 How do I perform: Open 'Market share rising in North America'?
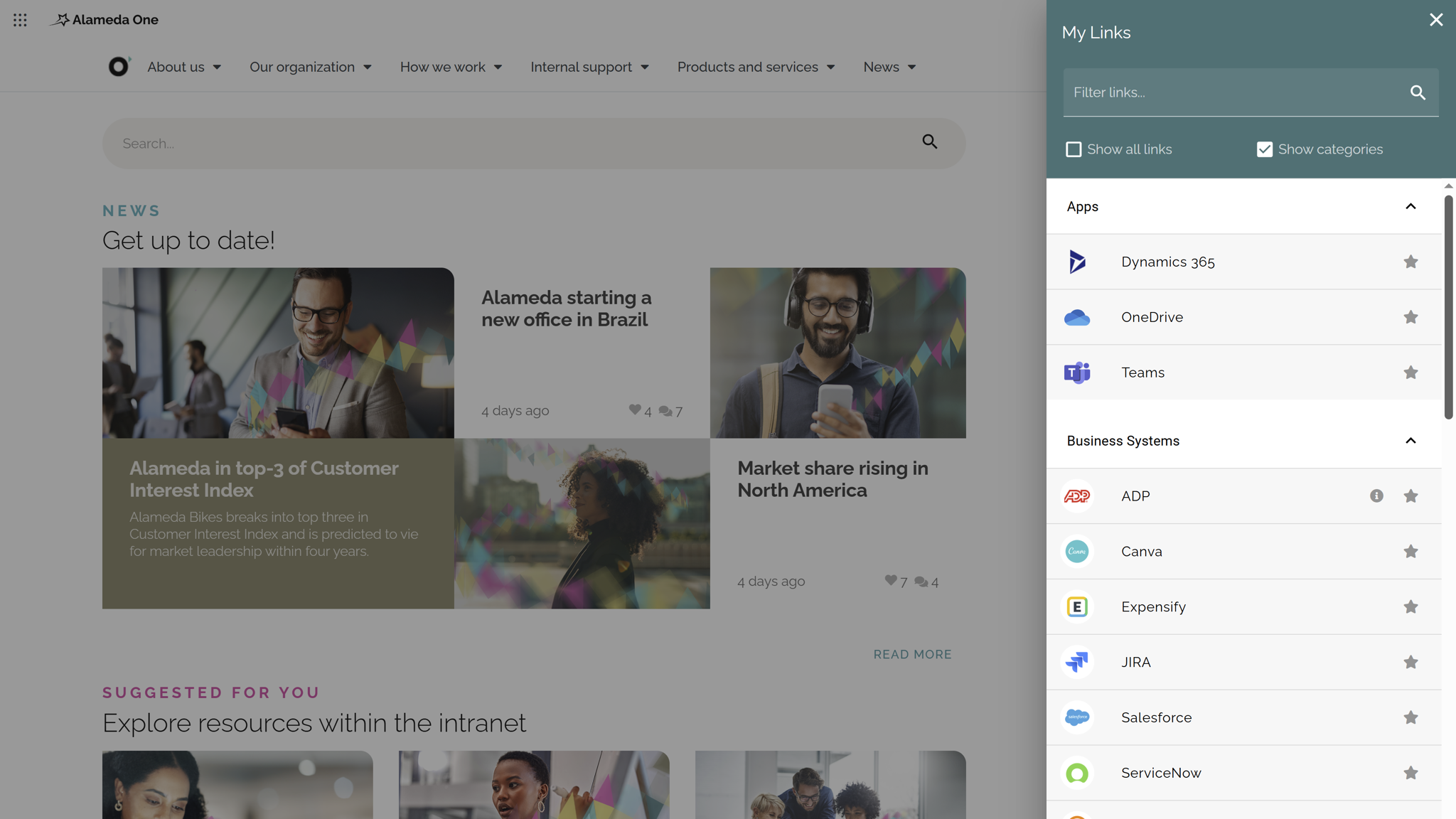click(833, 479)
